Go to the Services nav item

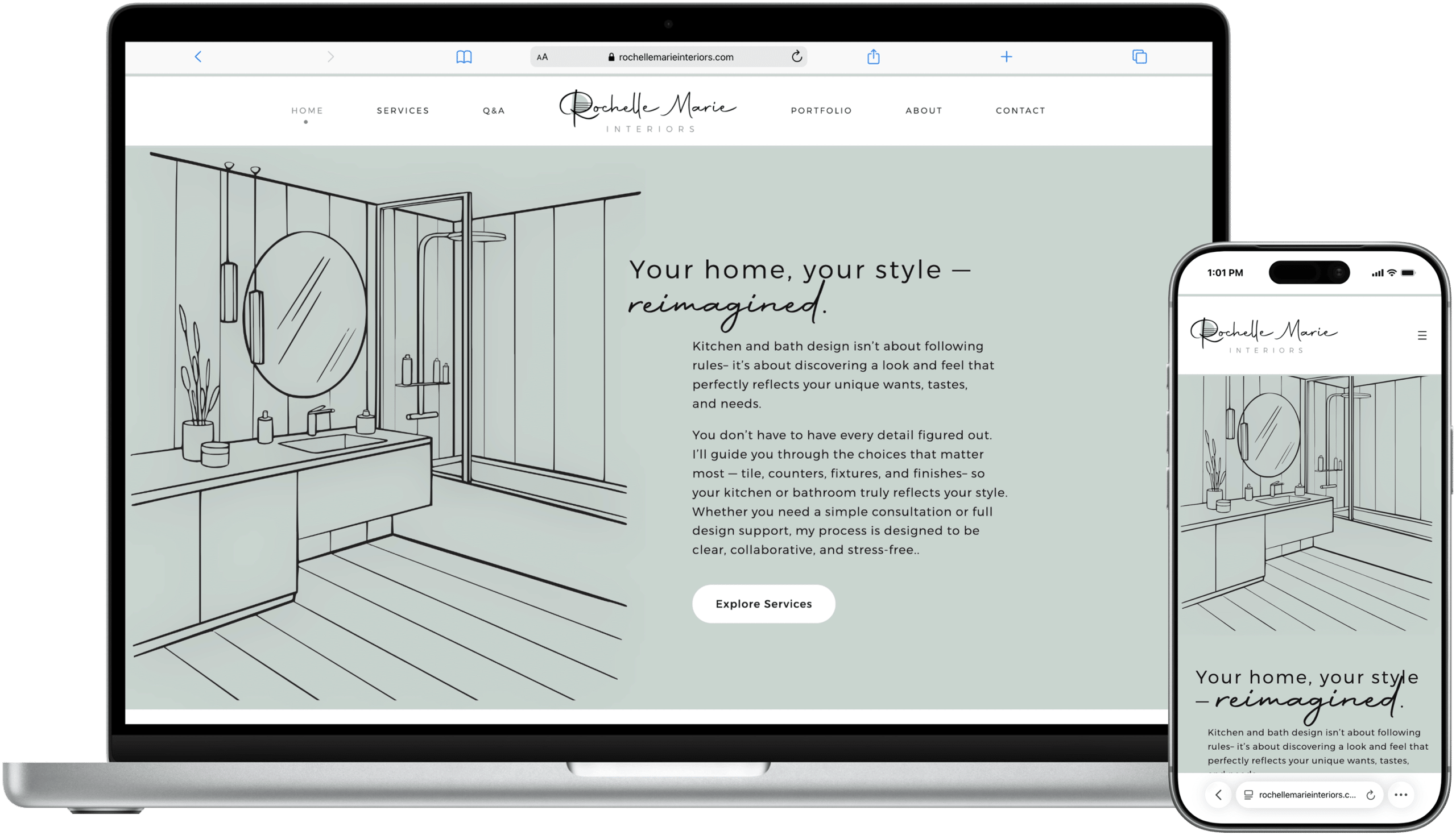(403, 110)
